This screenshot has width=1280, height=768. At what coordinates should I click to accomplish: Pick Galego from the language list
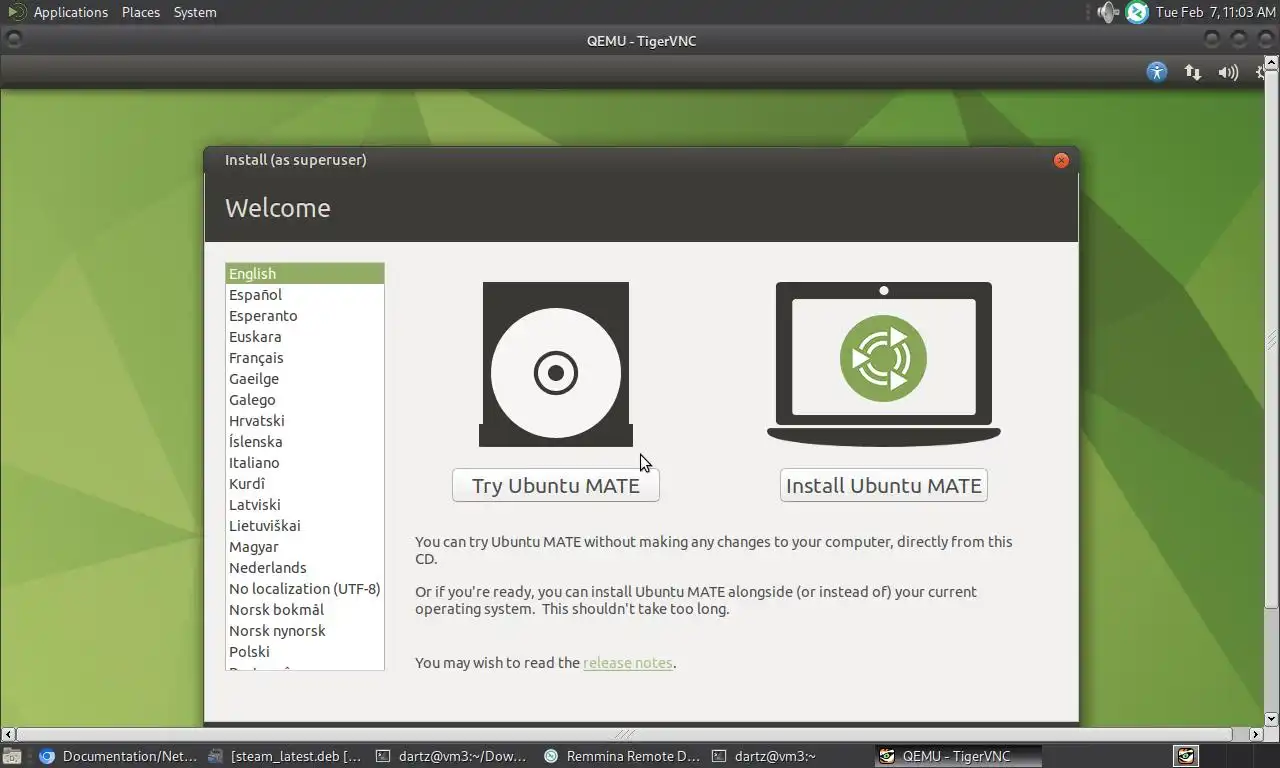tap(305, 400)
